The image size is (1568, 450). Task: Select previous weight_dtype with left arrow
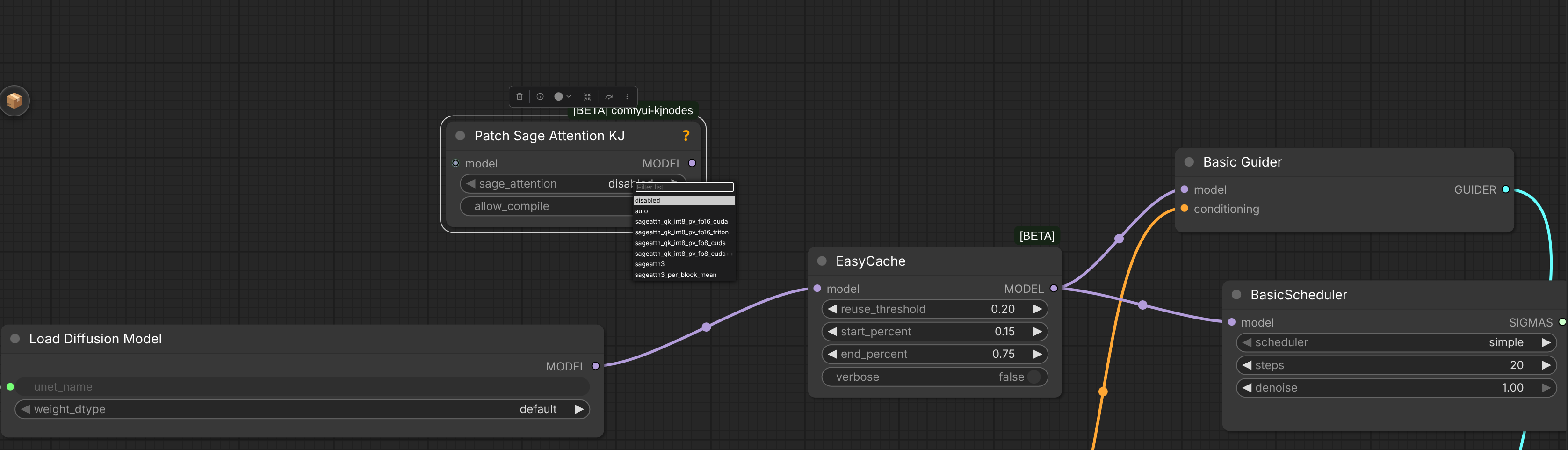pos(26,409)
